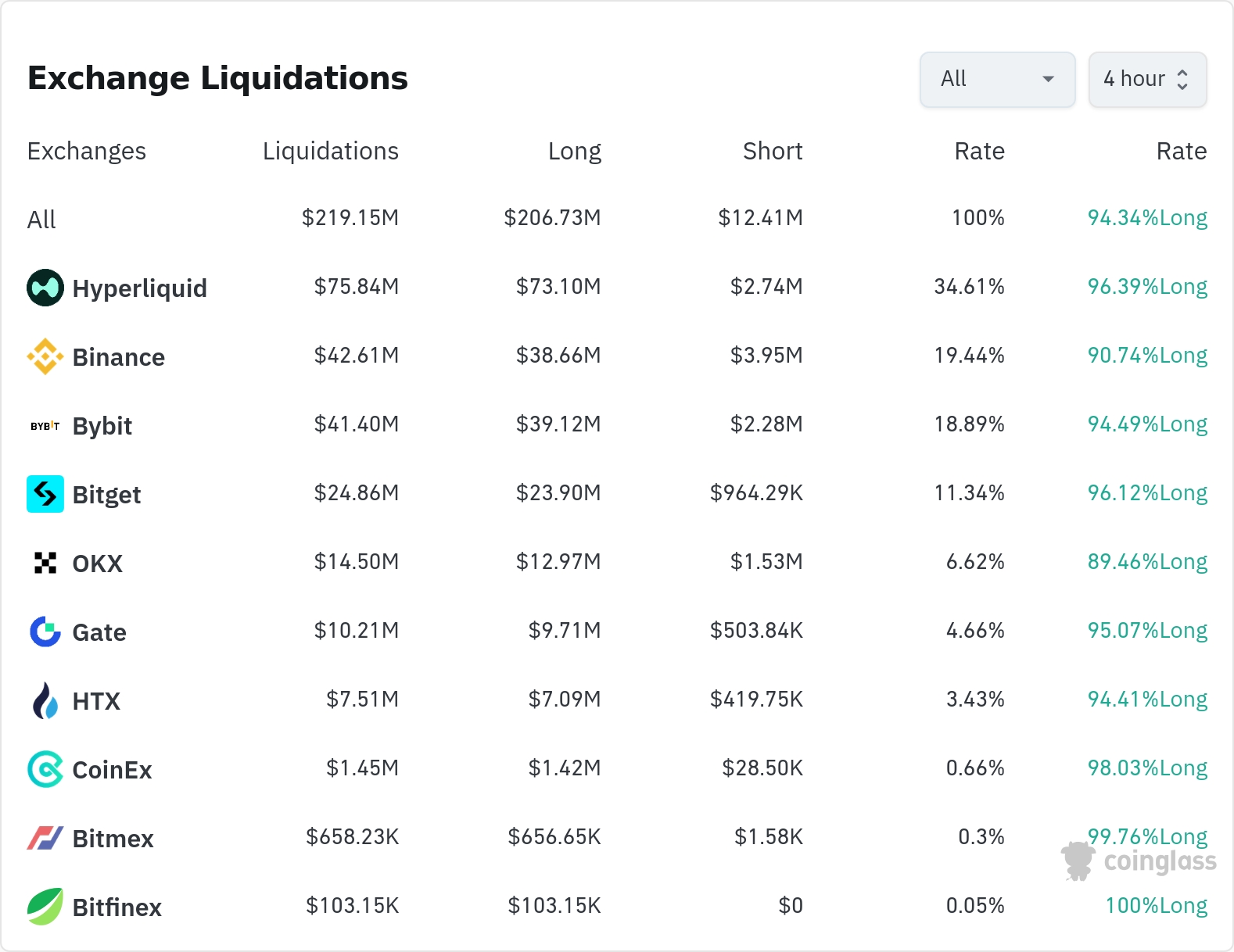Click the Bitmex logo icon
1234x952 pixels.
[45, 838]
